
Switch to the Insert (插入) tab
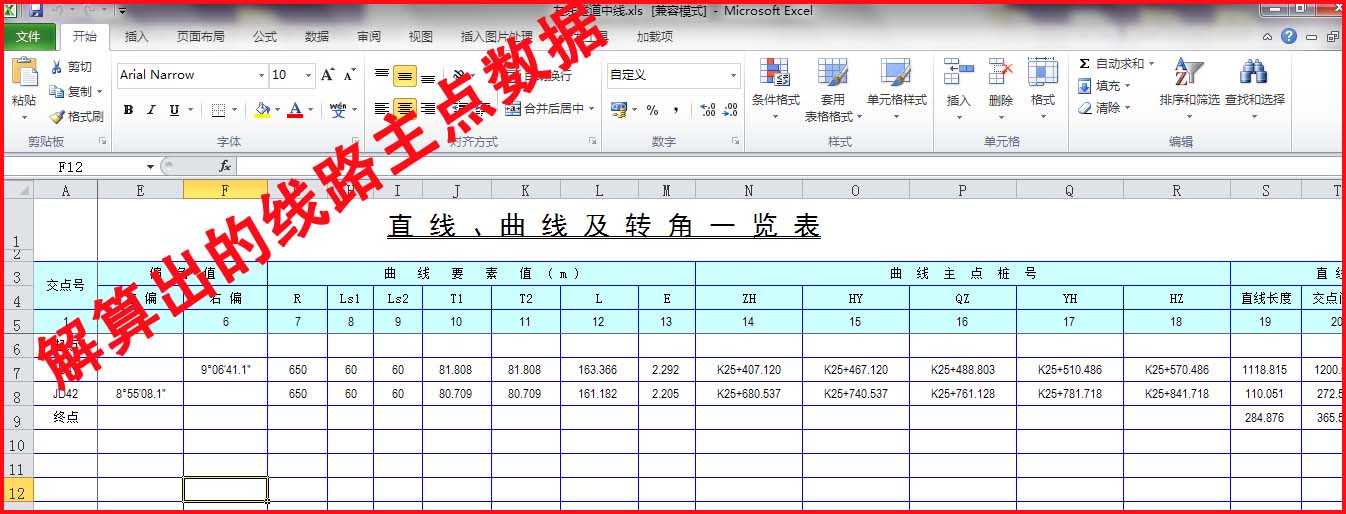(136, 36)
